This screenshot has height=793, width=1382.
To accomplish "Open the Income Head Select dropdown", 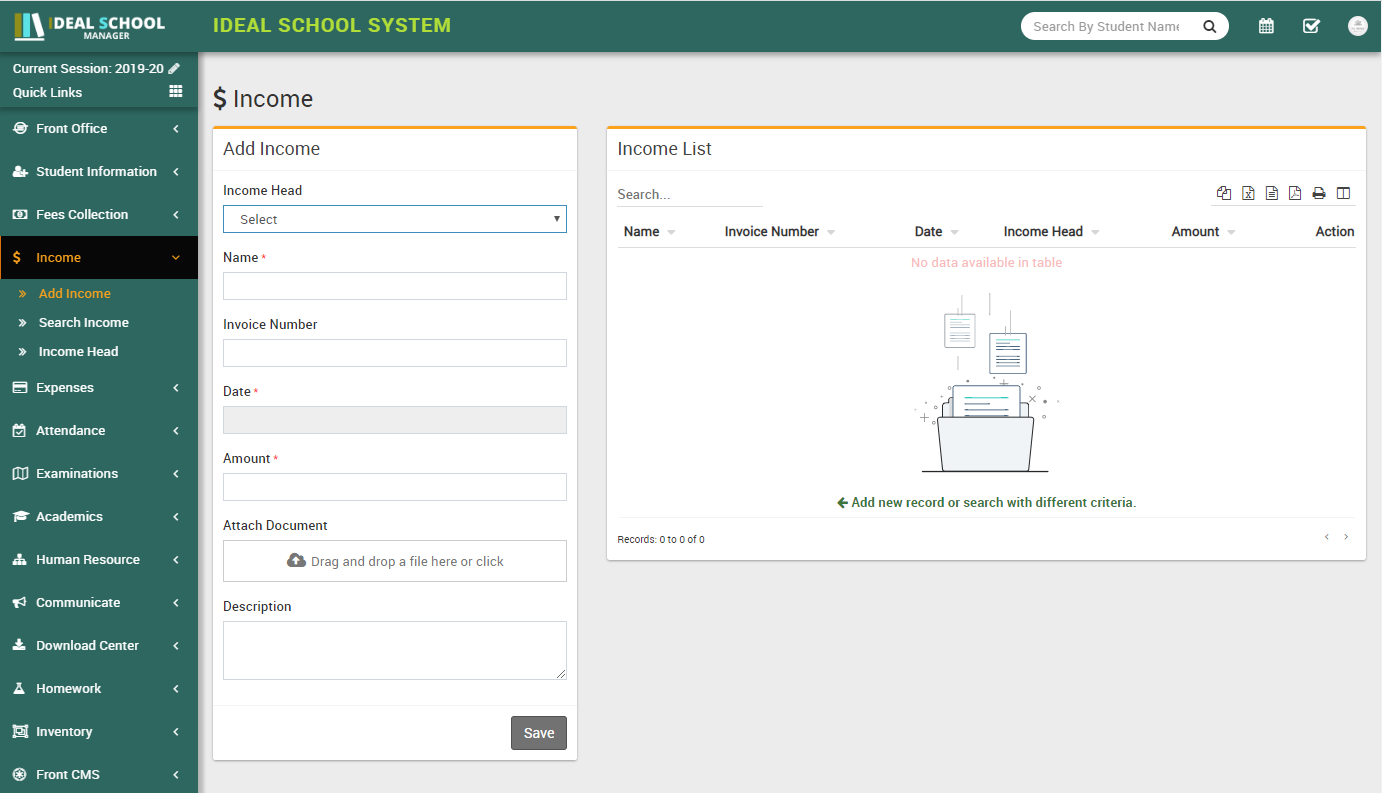I will (395, 219).
